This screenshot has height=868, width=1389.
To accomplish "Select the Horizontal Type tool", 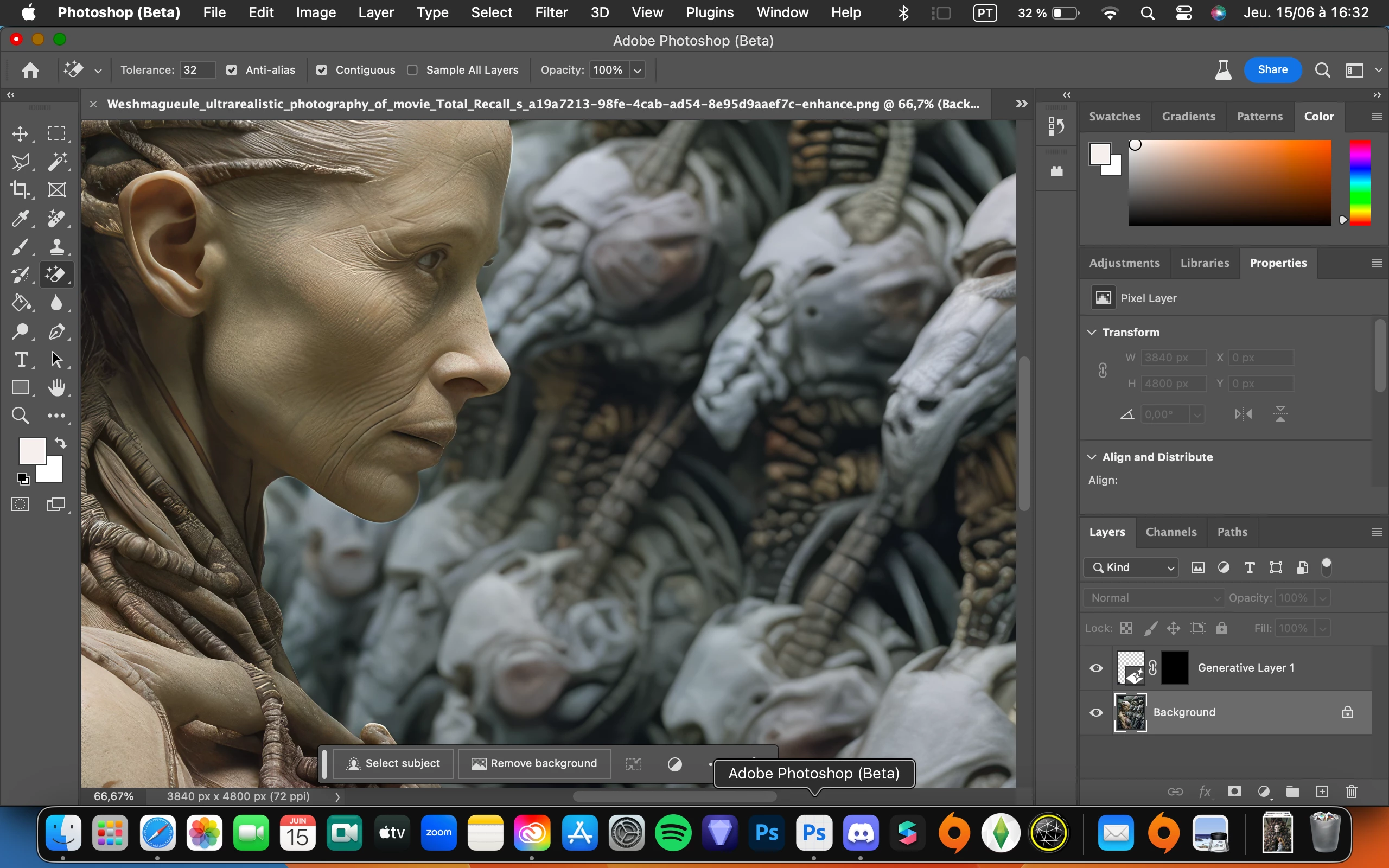I will pos(21,359).
